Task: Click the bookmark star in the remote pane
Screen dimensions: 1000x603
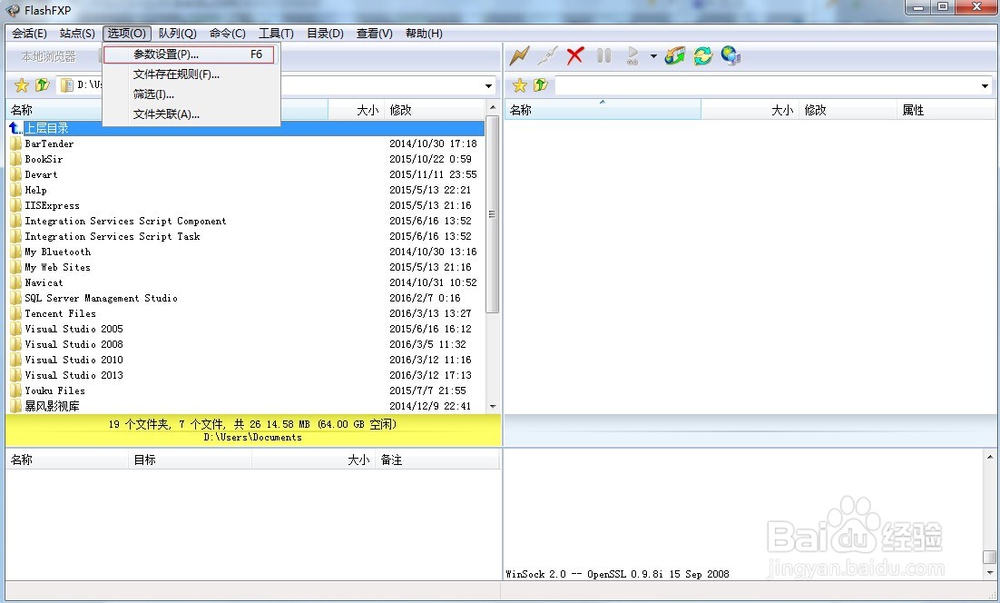Action: click(x=520, y=85)
